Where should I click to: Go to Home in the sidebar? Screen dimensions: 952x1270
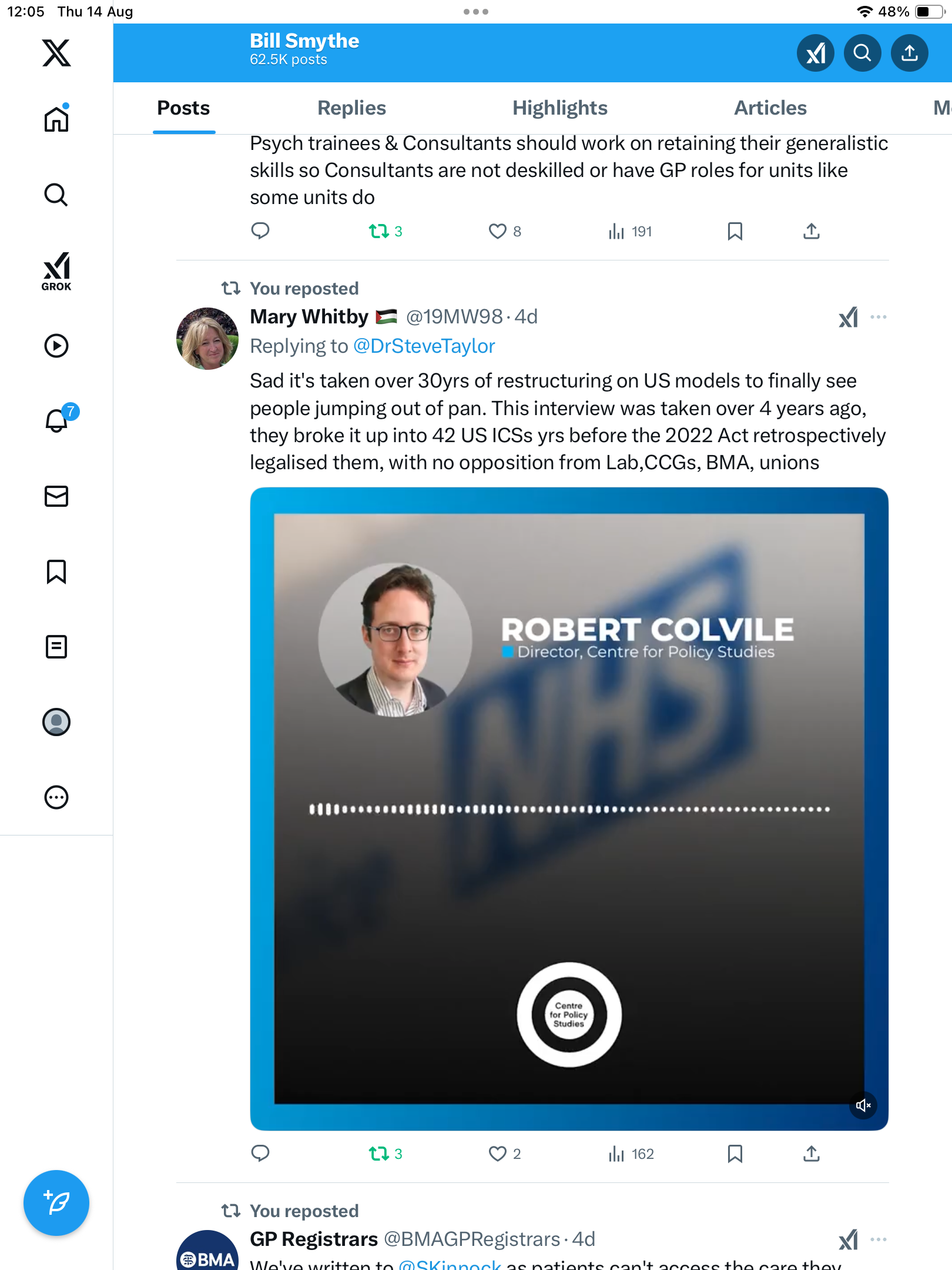click(56, 119)
